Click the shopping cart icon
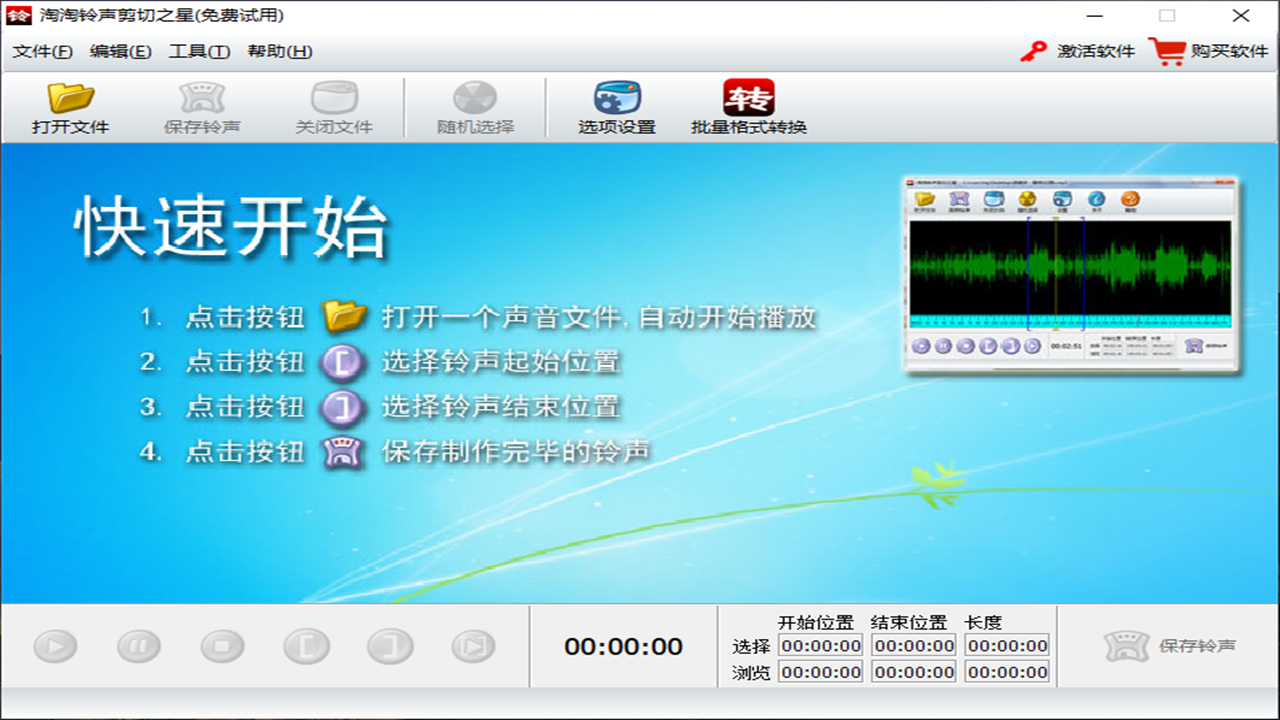 coord(1166,51)
